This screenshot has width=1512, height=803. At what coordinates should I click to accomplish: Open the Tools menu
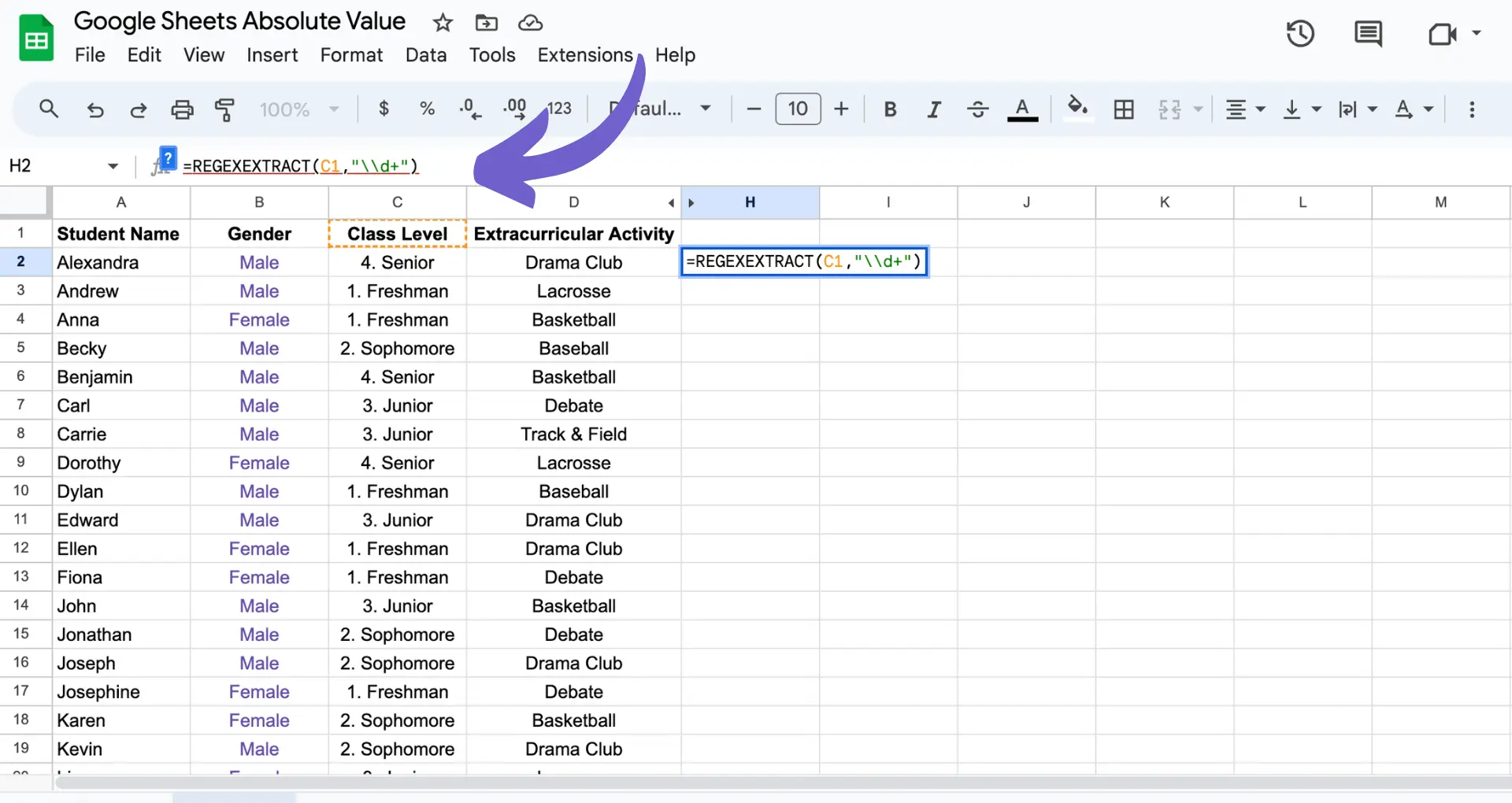pos(492,55)
